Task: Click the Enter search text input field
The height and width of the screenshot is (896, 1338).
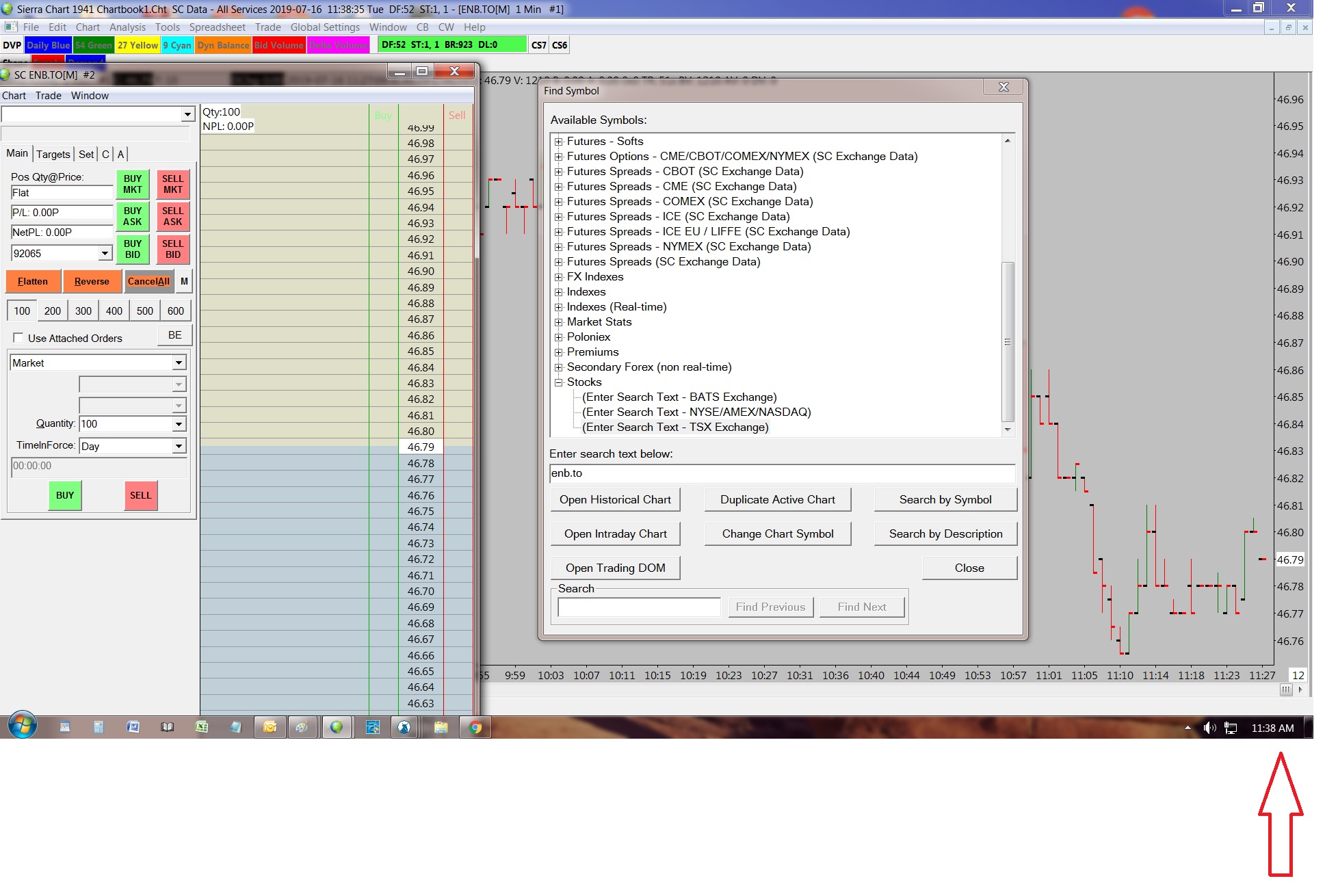Action: coord(782,473)
